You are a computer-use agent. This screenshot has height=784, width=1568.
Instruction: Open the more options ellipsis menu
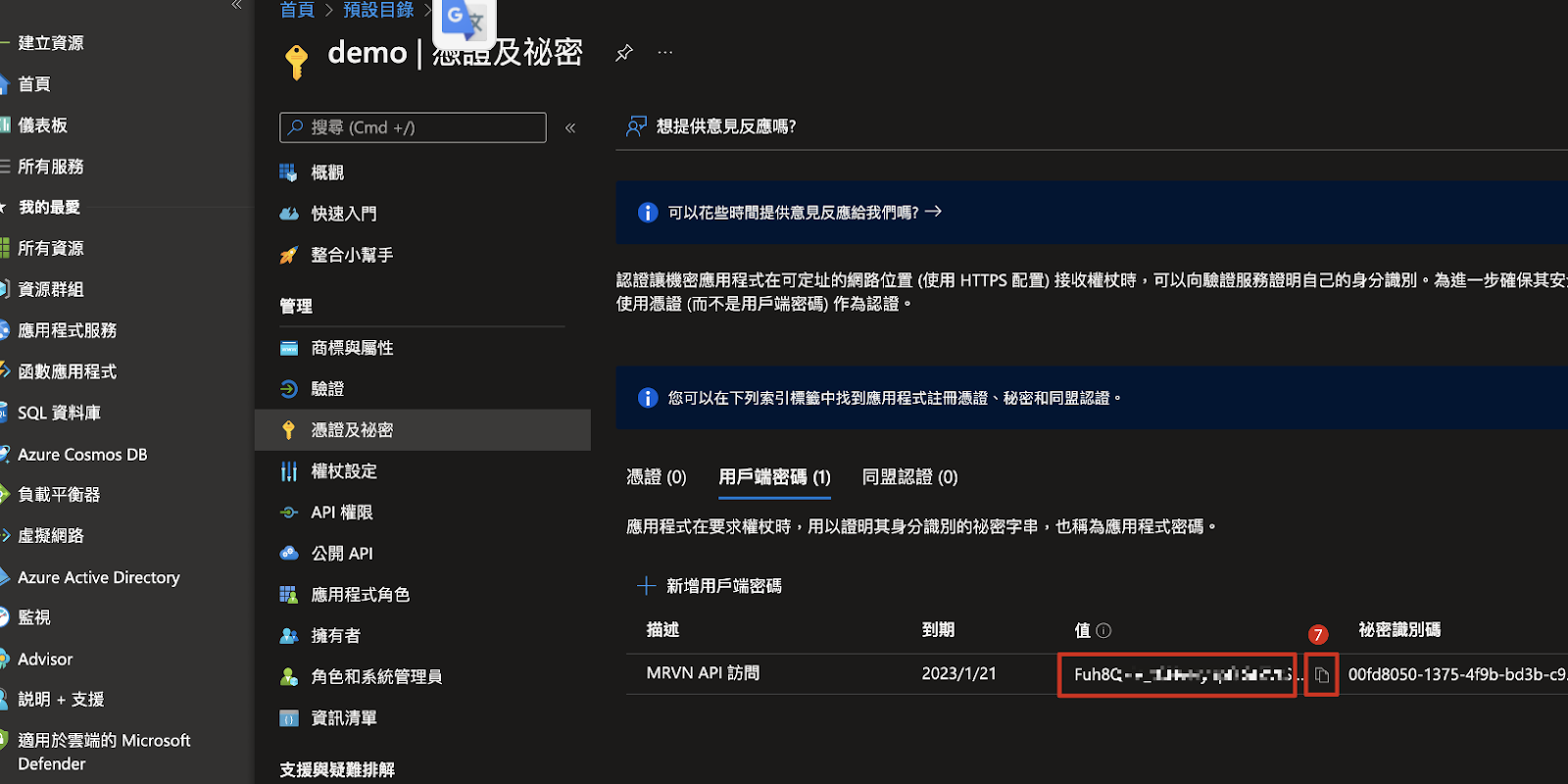coord(665,53)
